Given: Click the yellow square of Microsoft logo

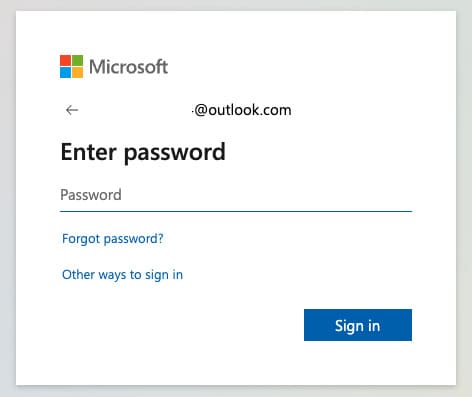Looking at the screenshot, I should (x=77, y=72).
